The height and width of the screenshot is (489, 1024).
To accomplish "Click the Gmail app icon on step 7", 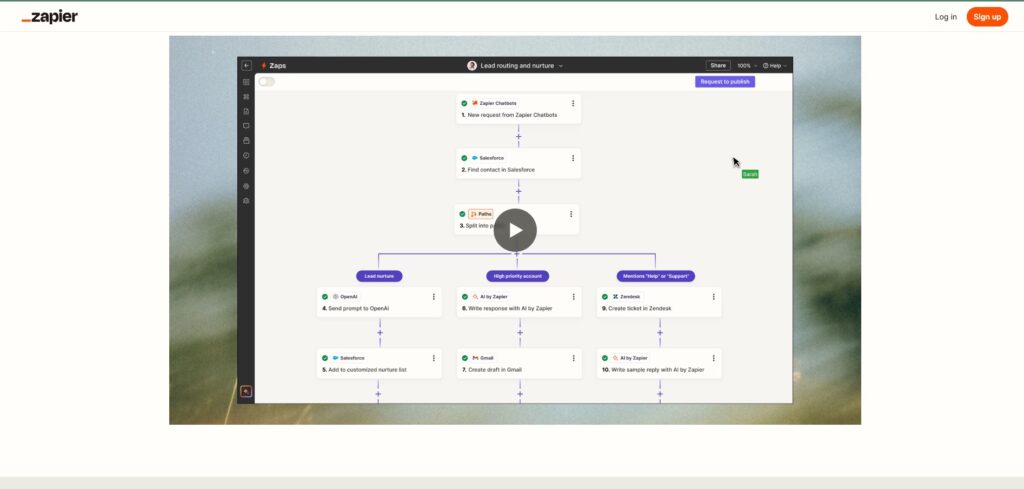I will (x=475, y=358).
